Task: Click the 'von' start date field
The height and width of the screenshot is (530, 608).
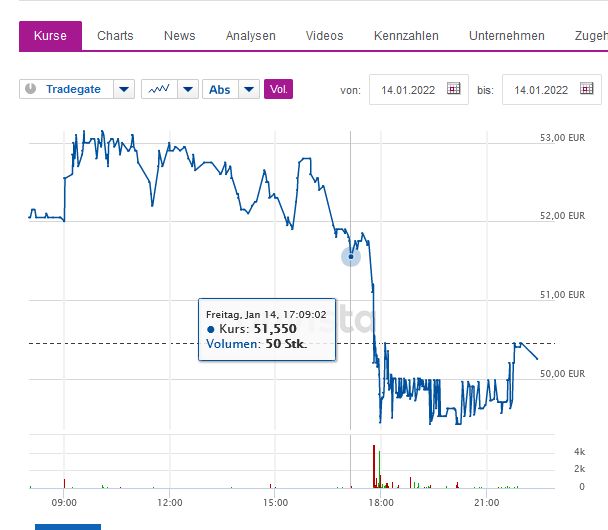Action: click(x=407, y=89)
